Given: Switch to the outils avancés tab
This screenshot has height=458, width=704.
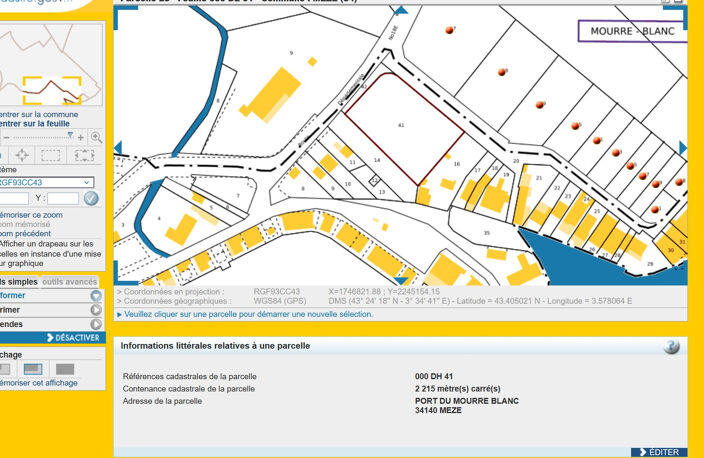Looking at the screenshot, I should click(70, 282).
